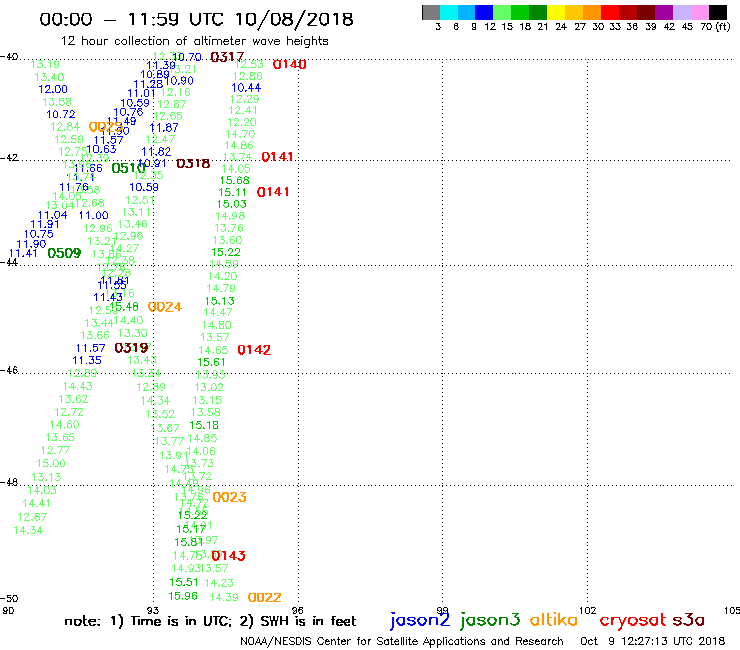Viewport: 740px width, 650px height.
Task: Click the wave height value 15.61
Action: click(211, 362)
